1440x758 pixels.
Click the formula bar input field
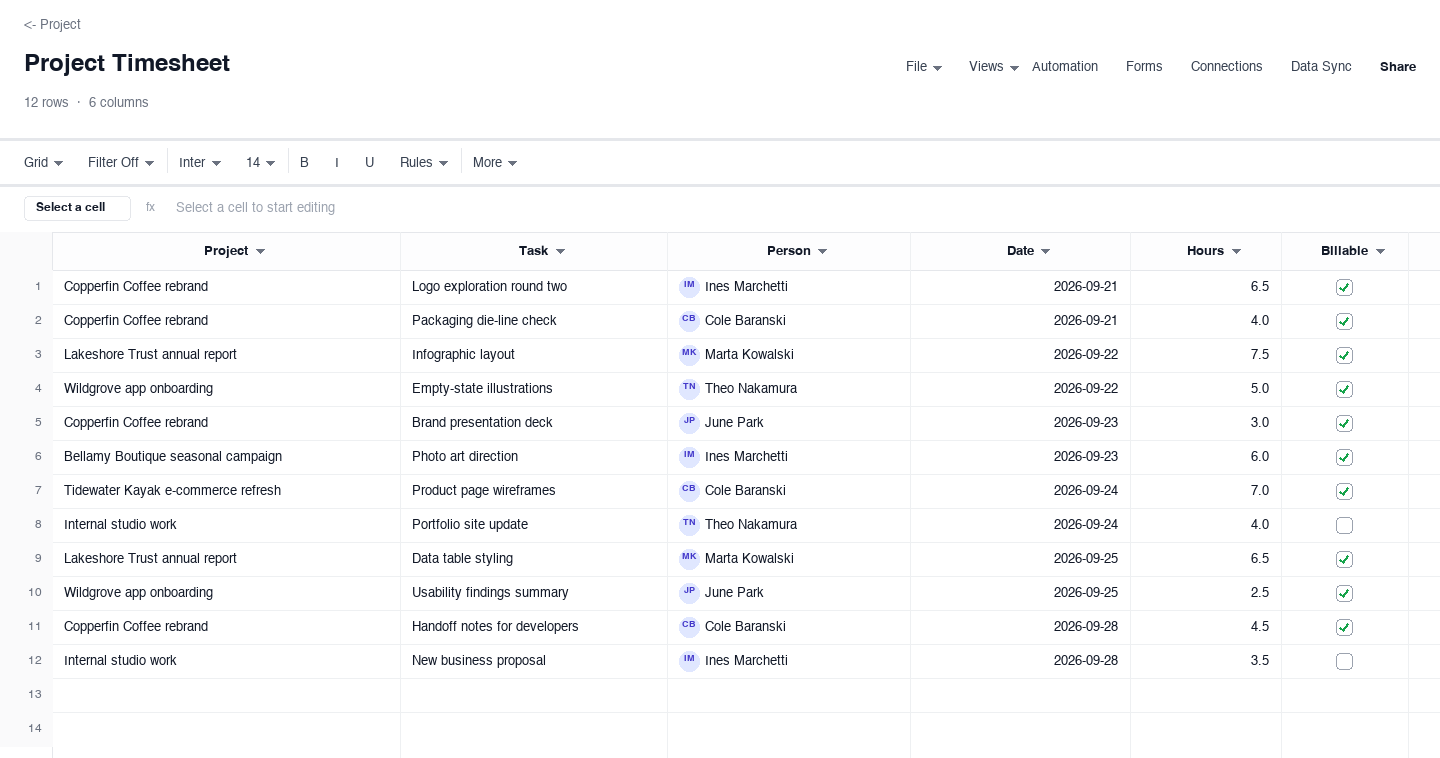(x=800, y=208)
